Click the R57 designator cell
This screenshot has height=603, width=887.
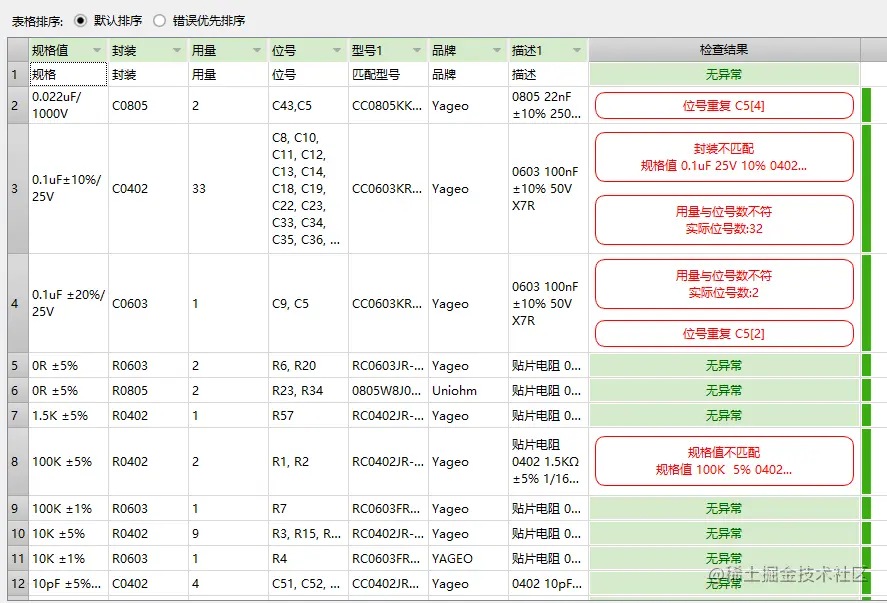tap(308, 415)
